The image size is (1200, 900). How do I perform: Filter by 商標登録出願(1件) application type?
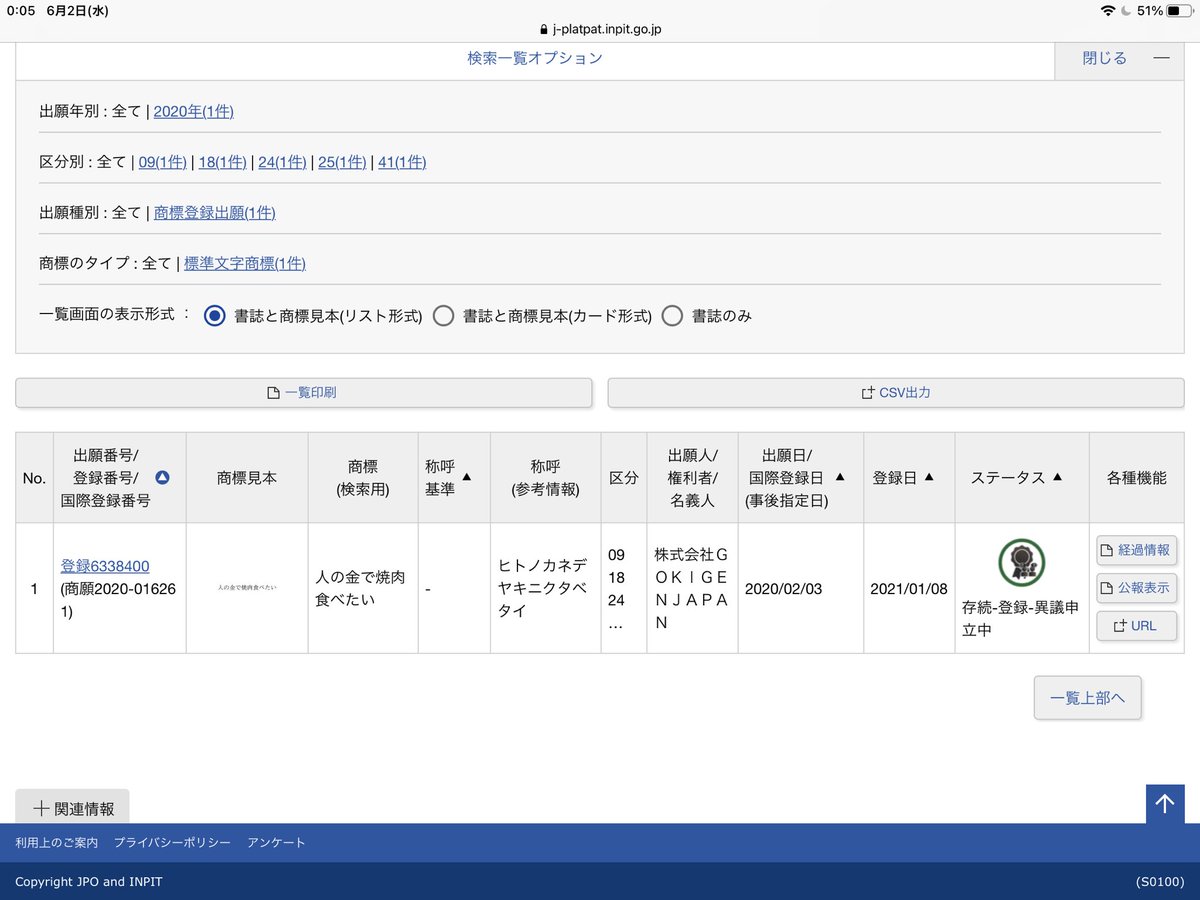[215, 213]
